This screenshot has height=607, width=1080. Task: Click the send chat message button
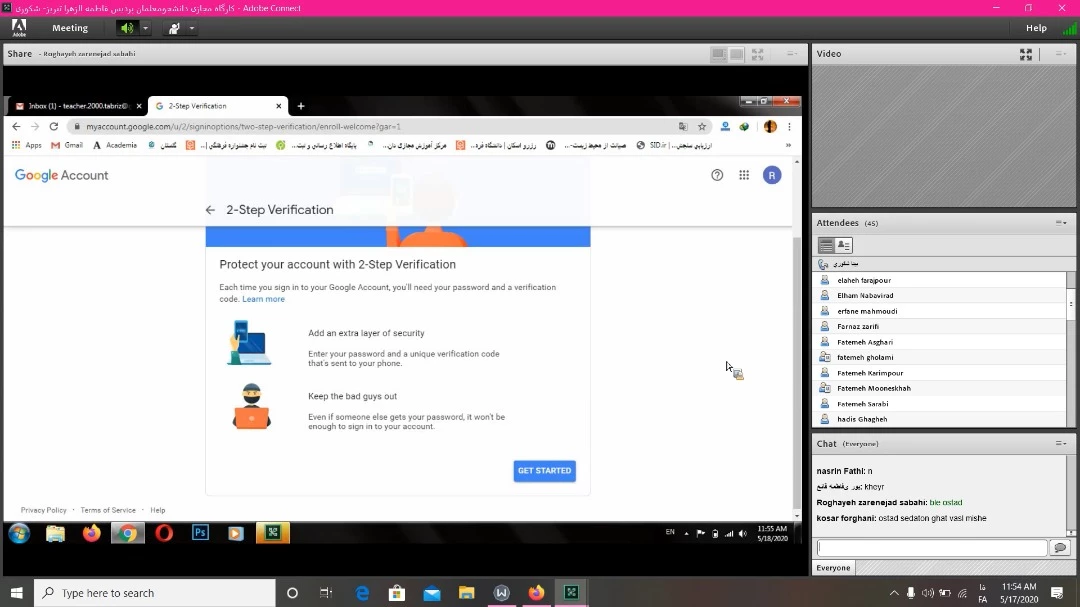tap(1060, 548)
